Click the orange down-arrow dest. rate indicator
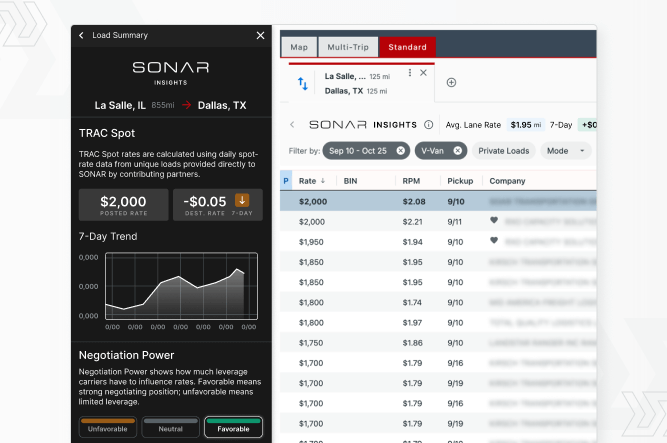Viewport: 667px width, 443px height. pos(242,200)
